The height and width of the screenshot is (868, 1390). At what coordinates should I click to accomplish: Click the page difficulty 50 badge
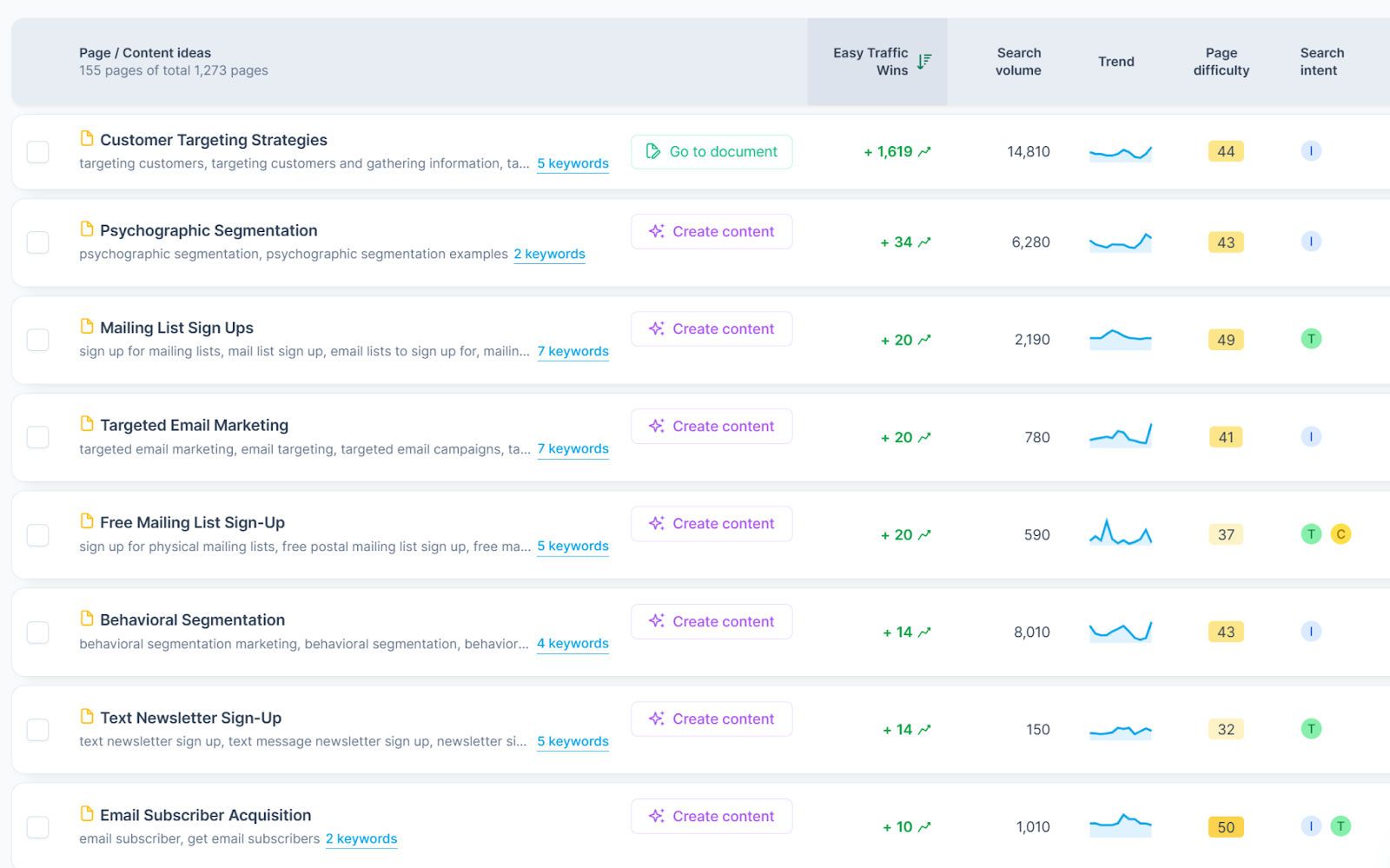(1226, 827)
